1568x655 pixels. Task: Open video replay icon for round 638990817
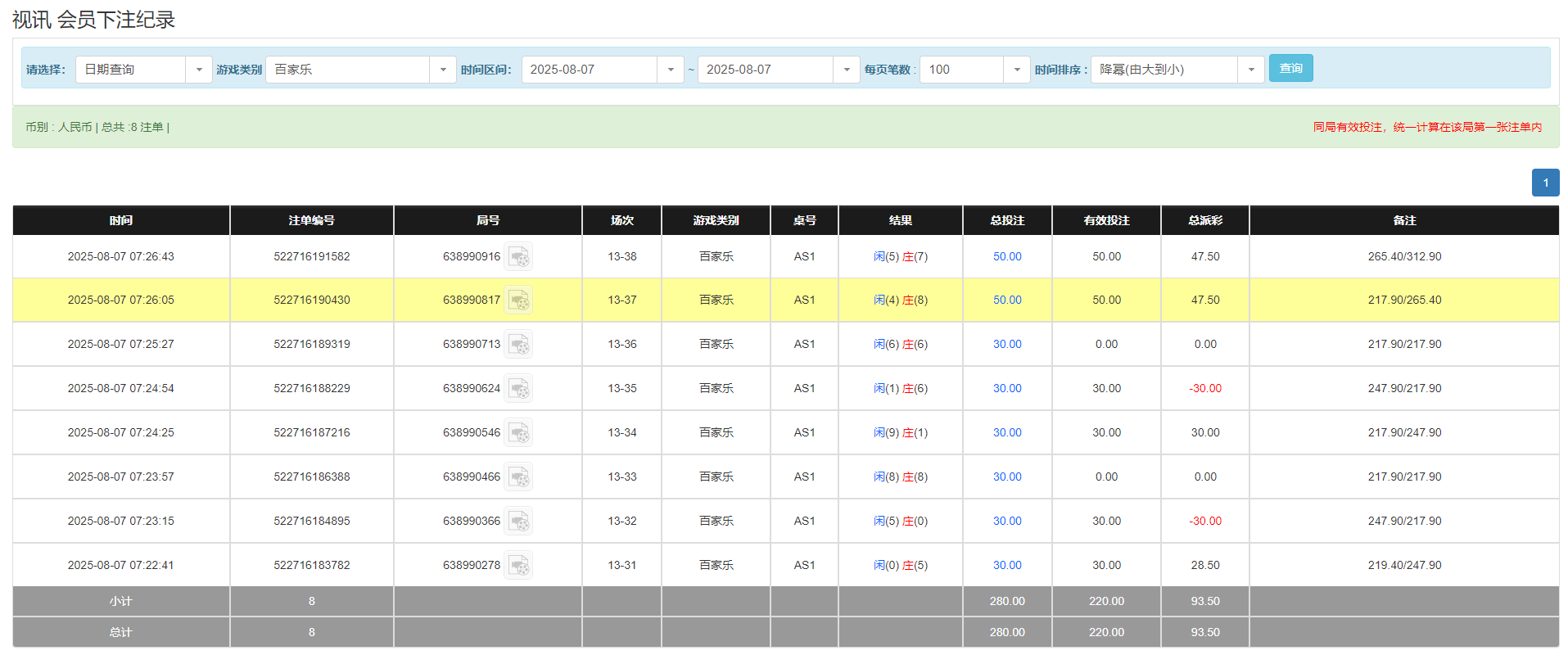coord(518,300)
